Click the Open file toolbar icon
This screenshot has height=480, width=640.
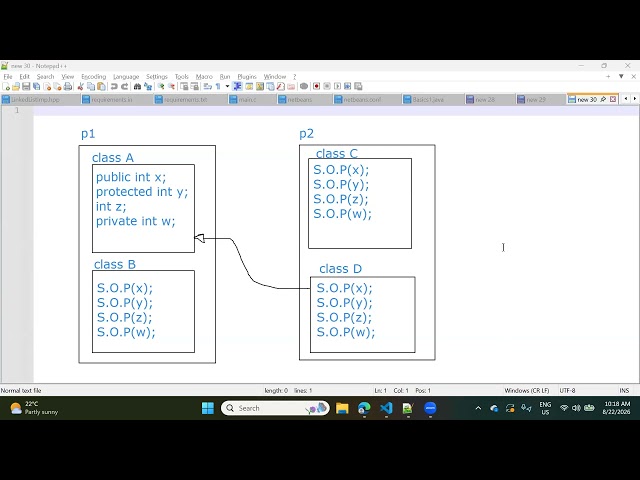(16, 87)
